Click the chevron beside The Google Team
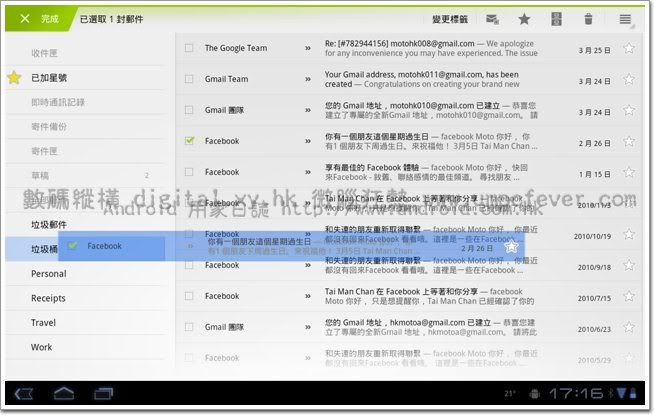The image size is (654, 415). pos(308,48)
